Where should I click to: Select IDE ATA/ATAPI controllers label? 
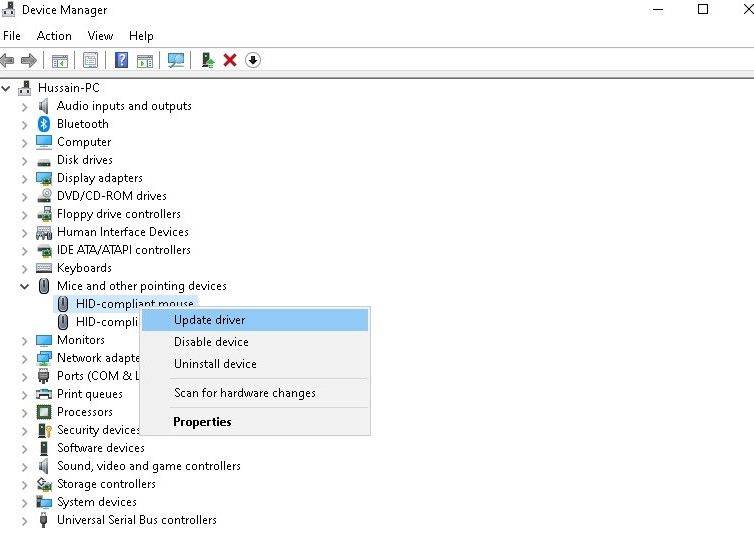coord(124,250)
